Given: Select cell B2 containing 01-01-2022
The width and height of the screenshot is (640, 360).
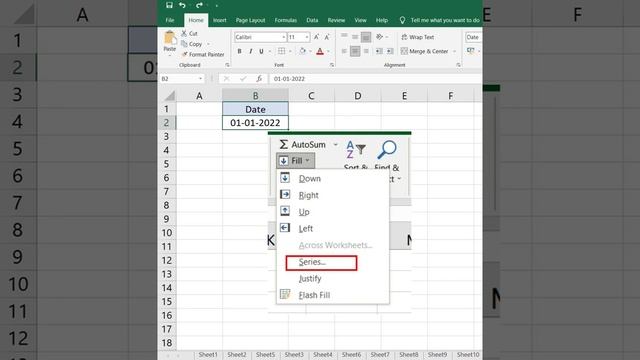Looking at the screenshot, I should (x=255, y=123).
